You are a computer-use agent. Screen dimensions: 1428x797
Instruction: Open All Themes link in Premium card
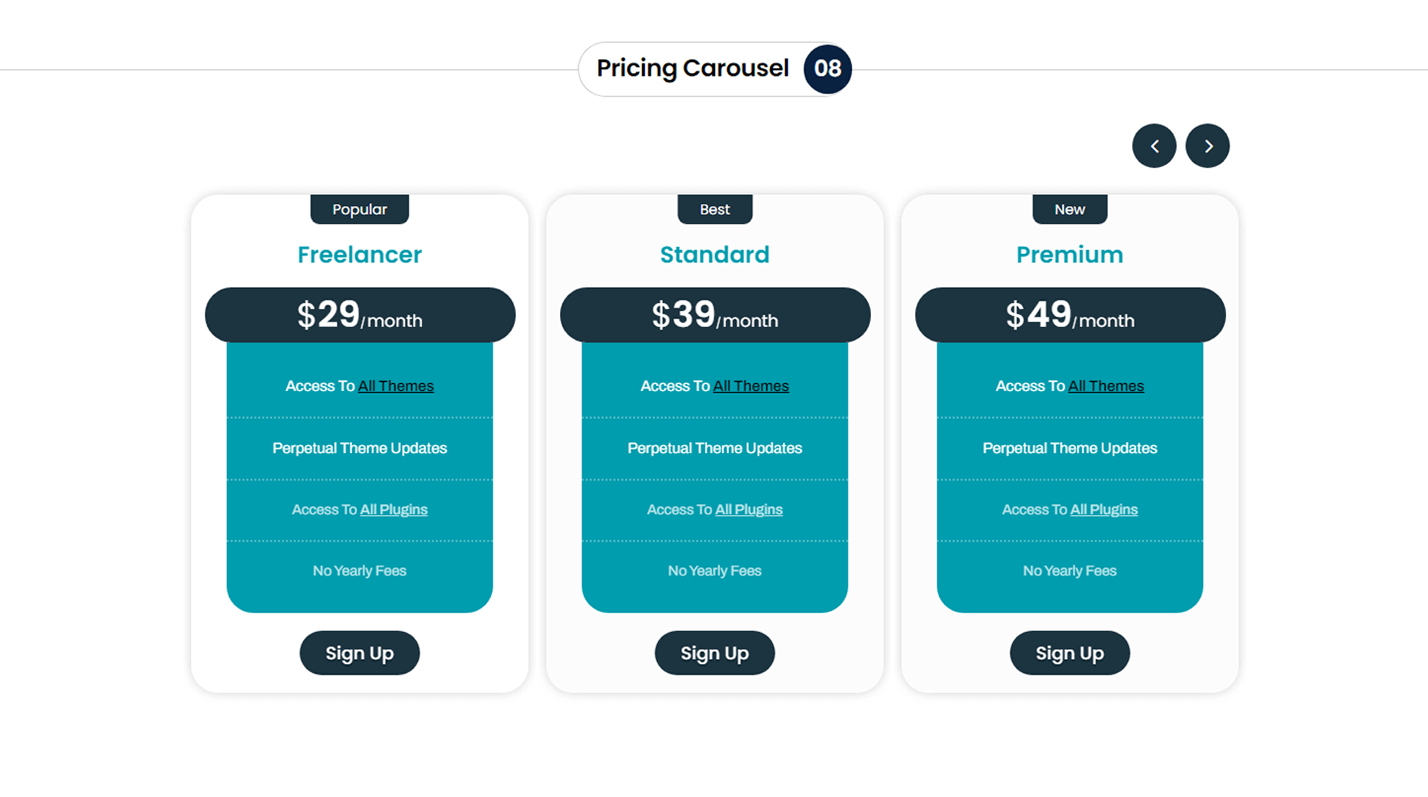[x=1106, y=386]
